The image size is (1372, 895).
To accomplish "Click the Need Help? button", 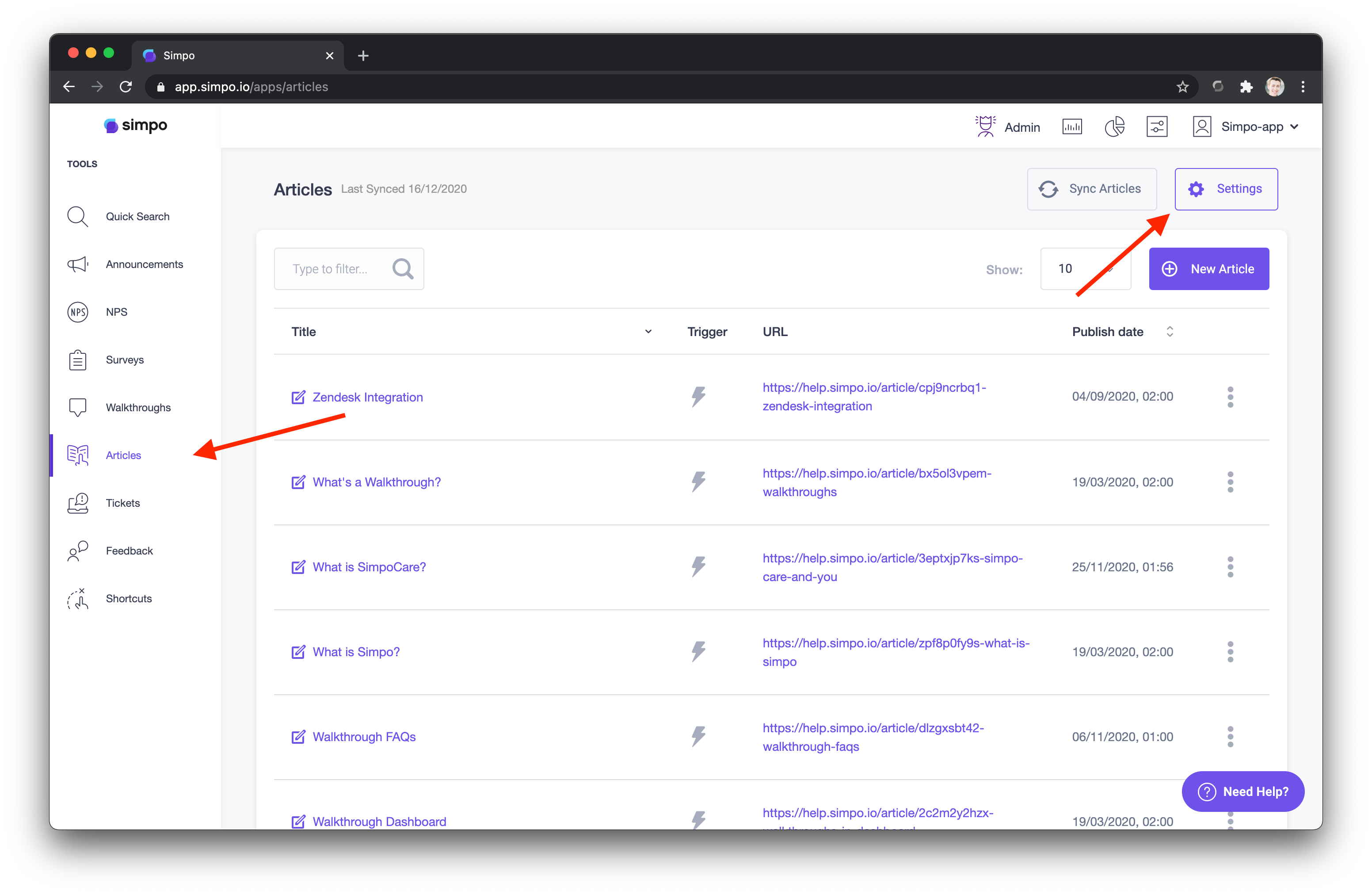I will (1243, 791).
